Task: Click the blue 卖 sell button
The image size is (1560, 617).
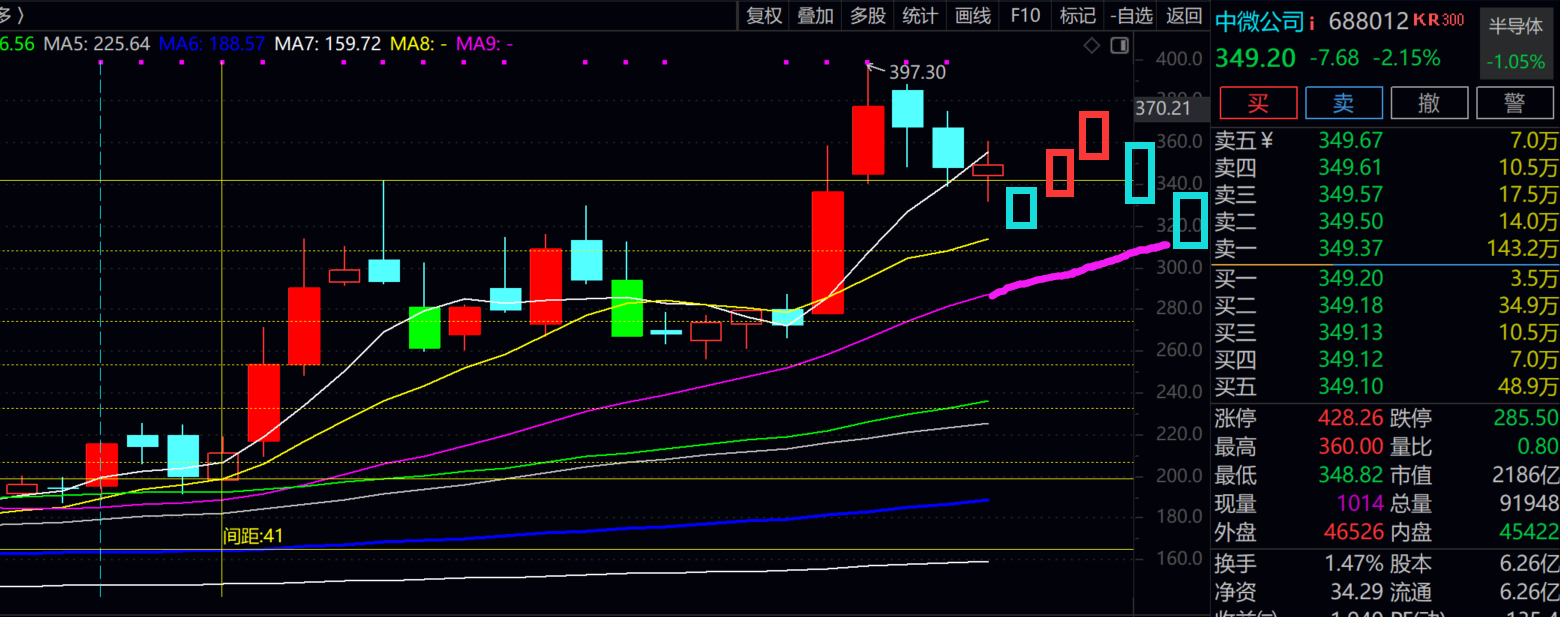Action: 1343,103
